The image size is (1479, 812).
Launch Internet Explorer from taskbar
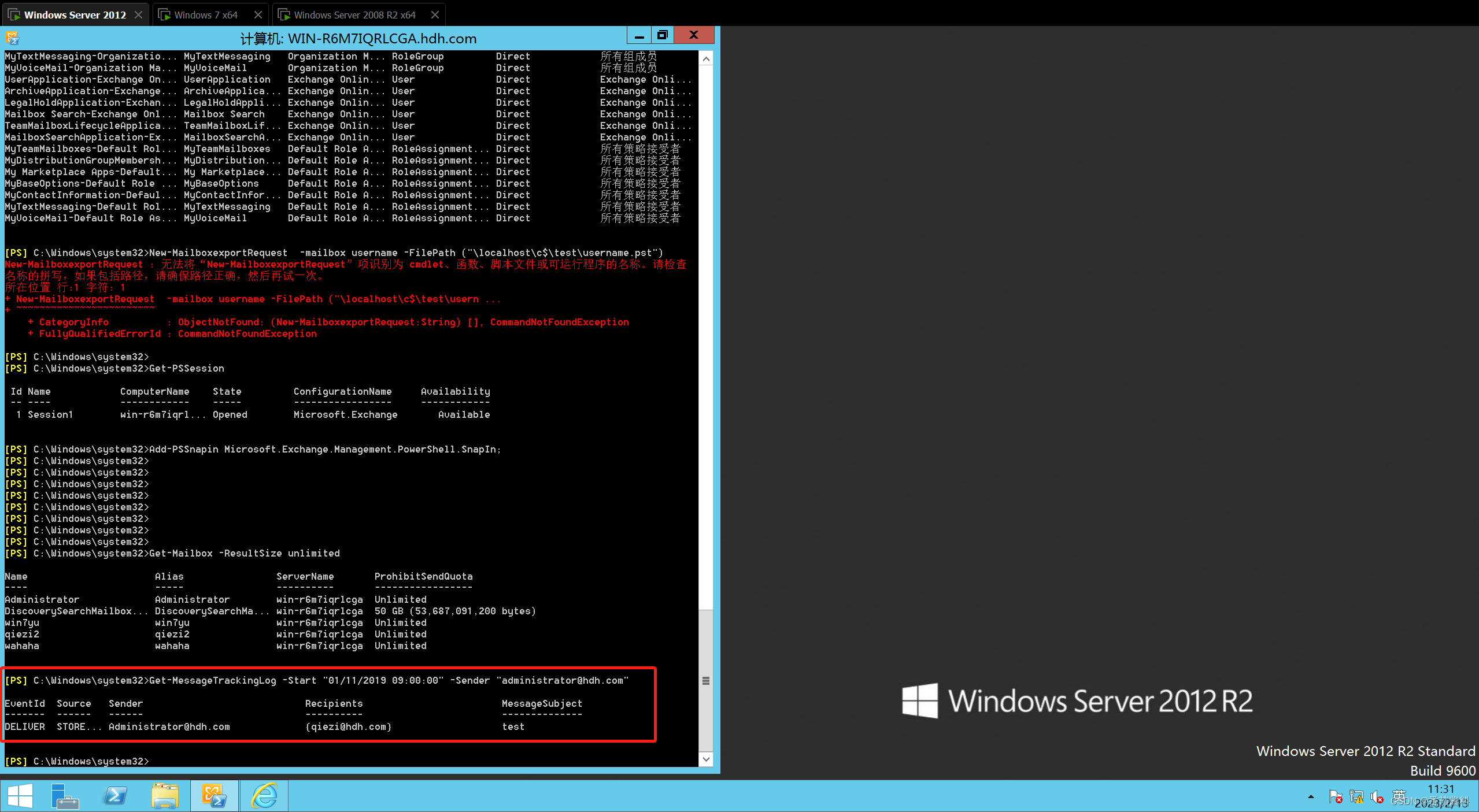[264, 796]
